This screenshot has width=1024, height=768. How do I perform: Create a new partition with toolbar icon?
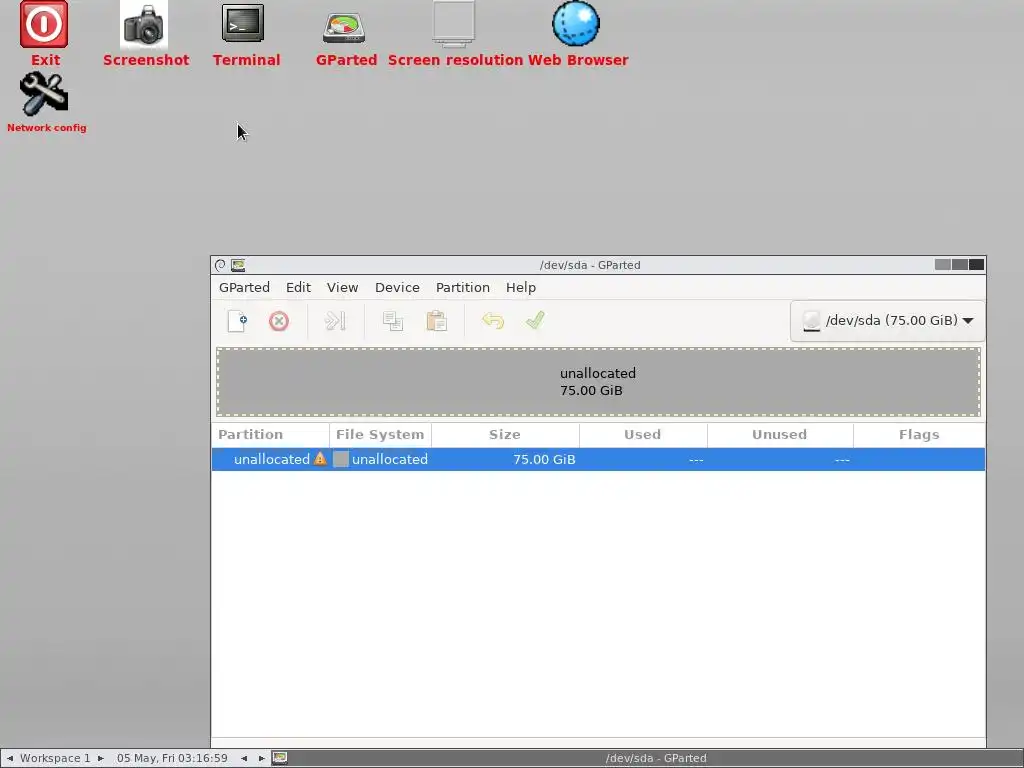click(237, 321)
